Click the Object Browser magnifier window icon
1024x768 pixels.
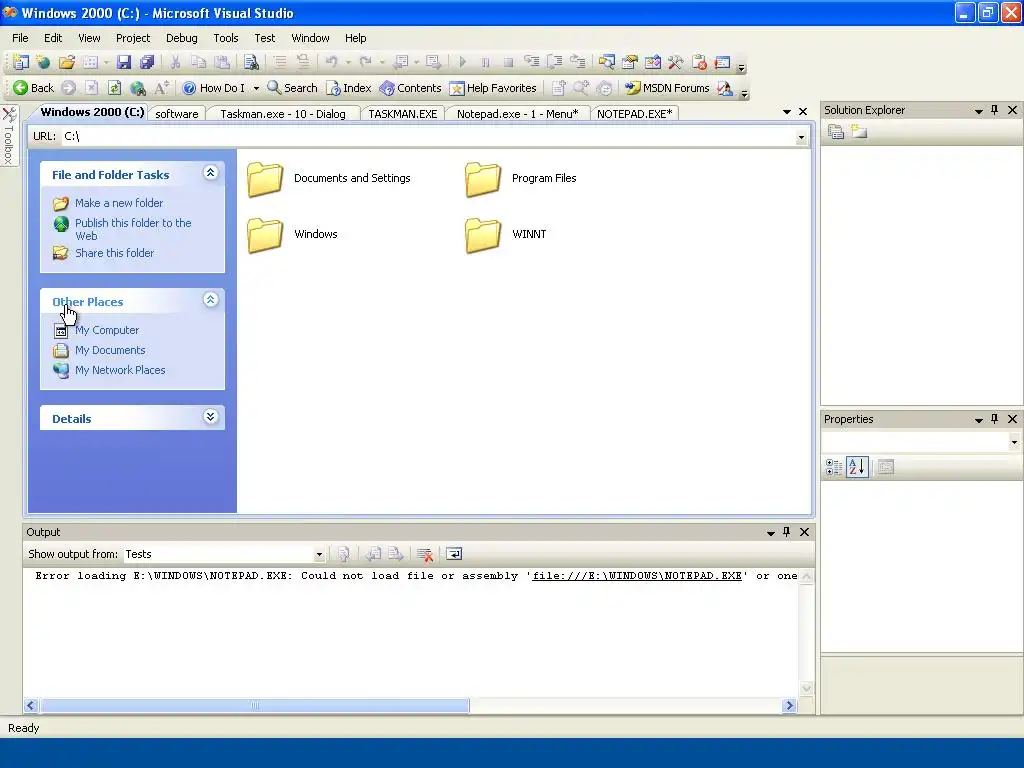[x=607, y=62]
